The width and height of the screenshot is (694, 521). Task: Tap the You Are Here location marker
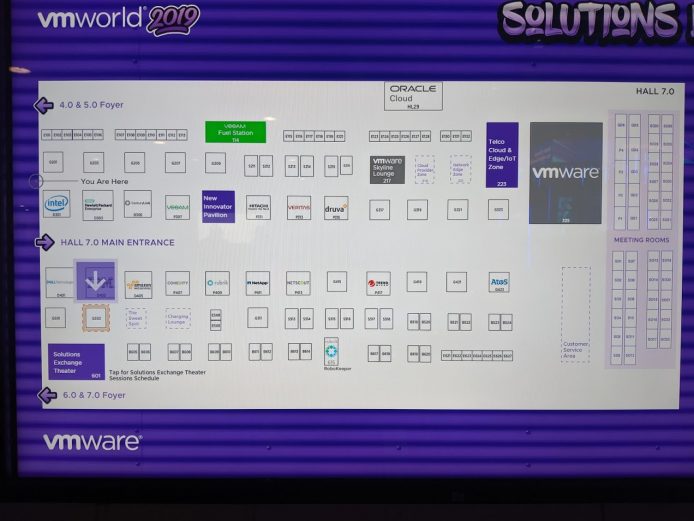pos(36,181)
